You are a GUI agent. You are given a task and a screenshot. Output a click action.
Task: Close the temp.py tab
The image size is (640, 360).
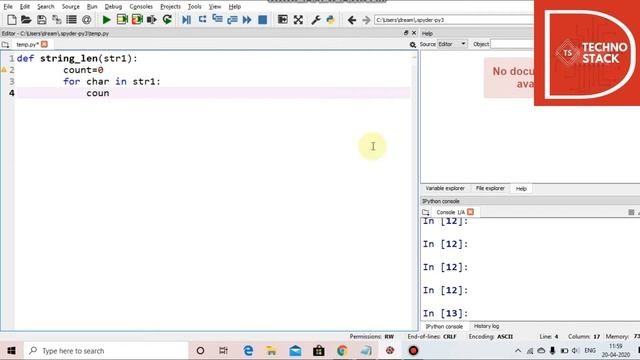(x=44, y=44)
